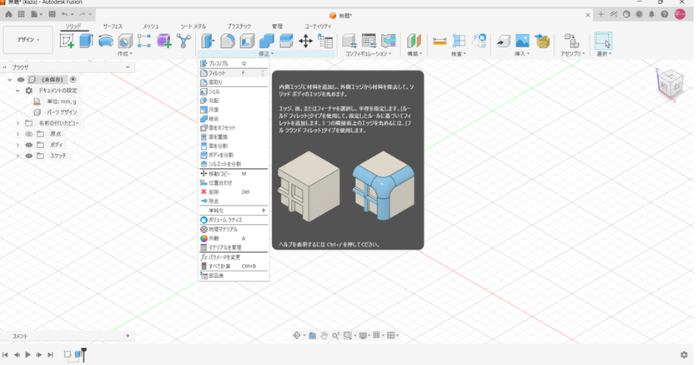Open the 作成 panel dropdown
Screen dimensions: 698x365
tap(125, 54)
